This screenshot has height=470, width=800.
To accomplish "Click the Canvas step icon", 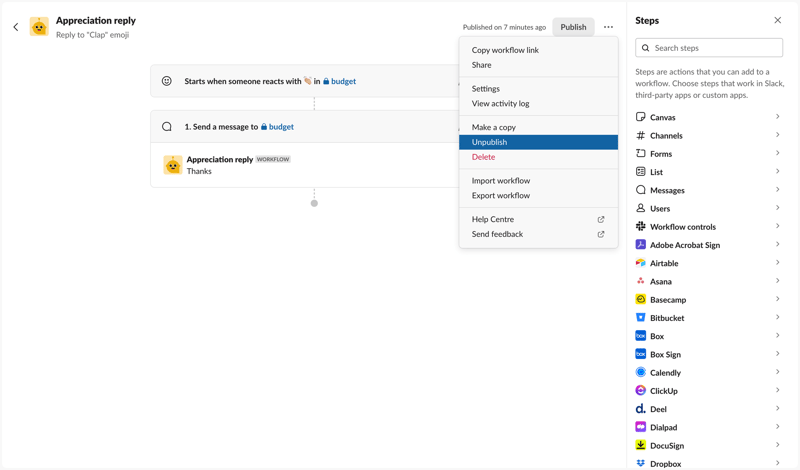I will pos(640,117).
